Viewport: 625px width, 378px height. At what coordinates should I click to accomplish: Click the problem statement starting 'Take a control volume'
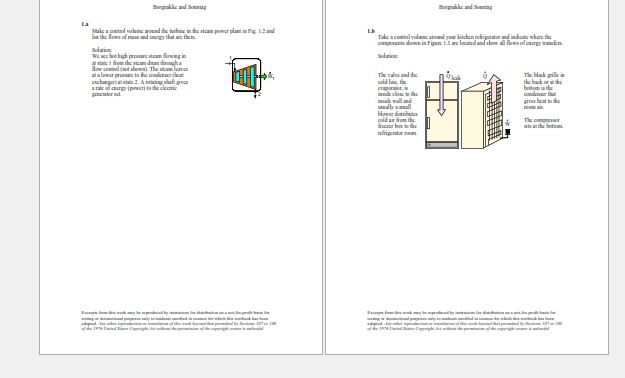470,40
